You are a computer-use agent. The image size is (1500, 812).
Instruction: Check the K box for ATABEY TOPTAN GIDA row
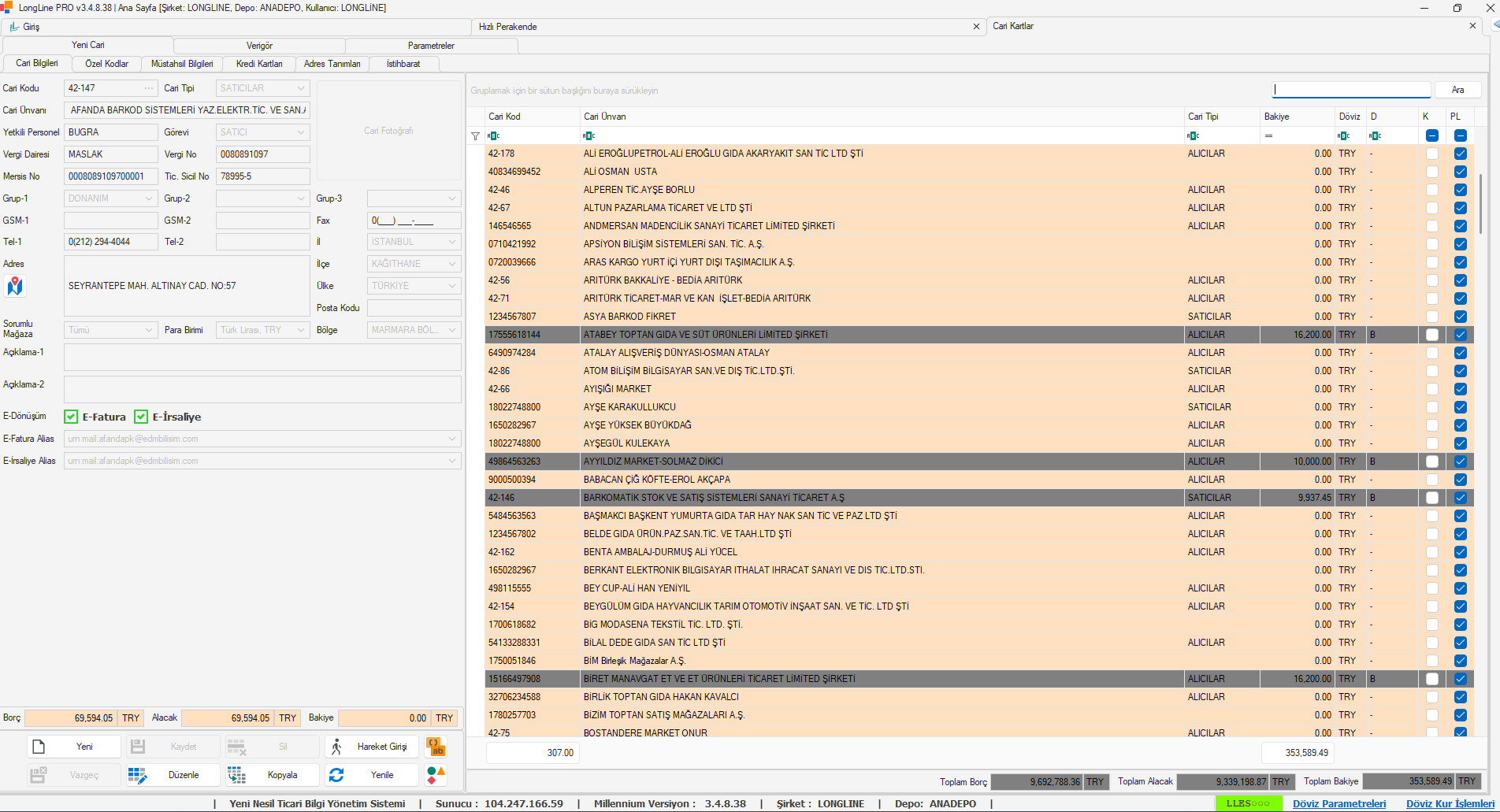click(x=1432, y=335)
